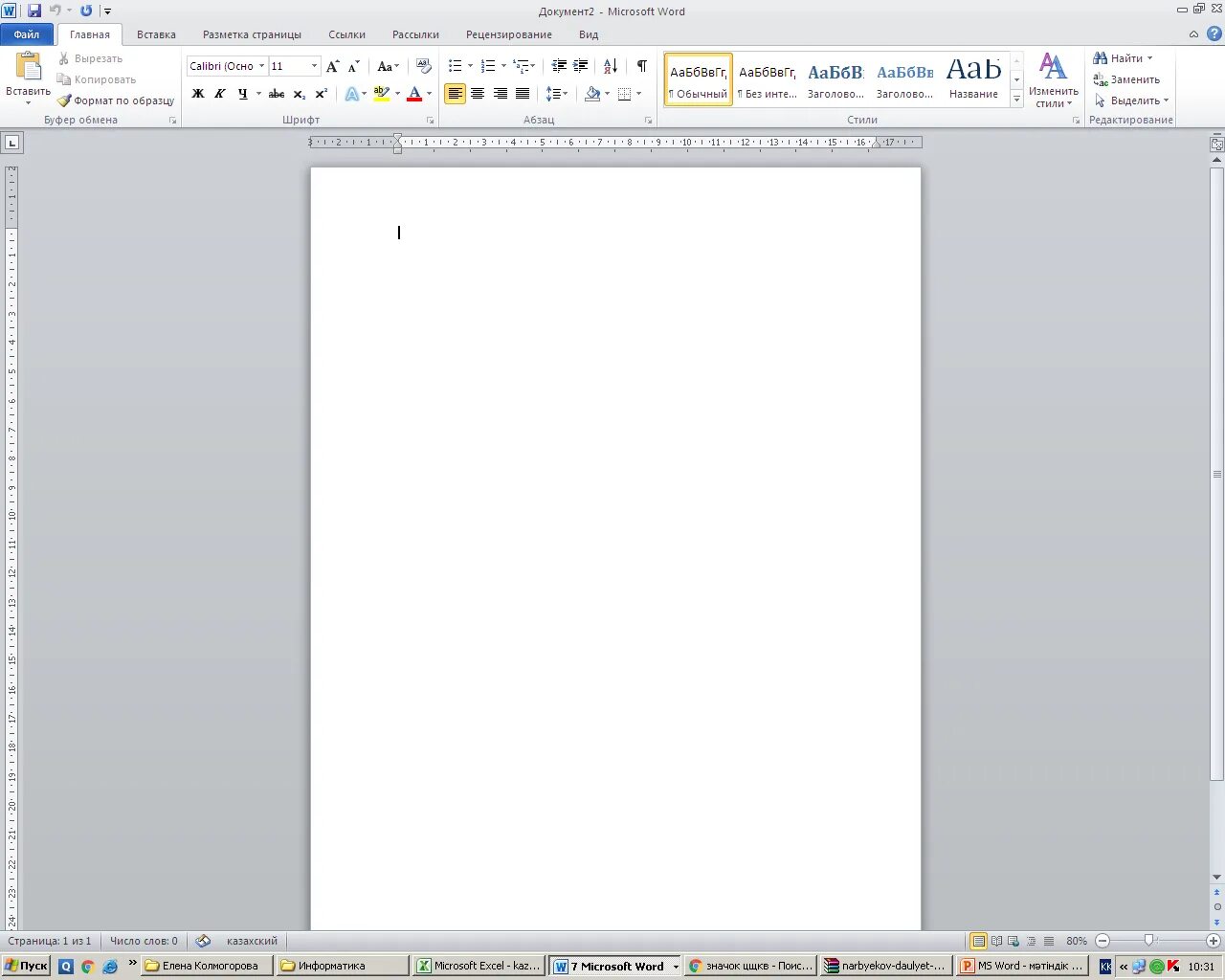This screenshot has height=980, width=1225.
Task: Open the Выделить dropdown
Action: click(x=1132, y=100)
